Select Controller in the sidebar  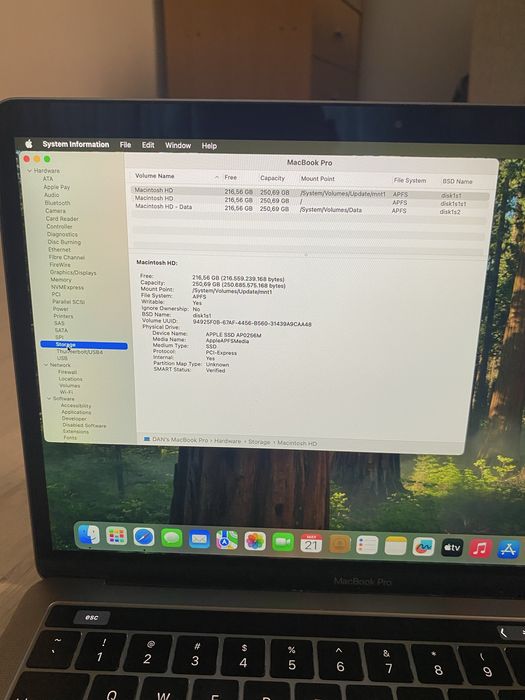pos(59,226)
